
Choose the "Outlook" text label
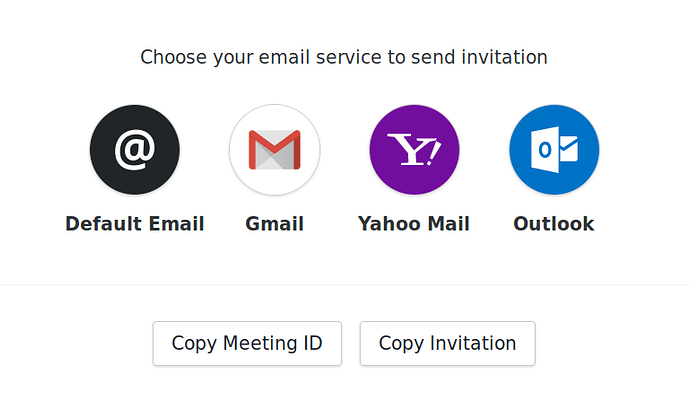tap(554, 224)
